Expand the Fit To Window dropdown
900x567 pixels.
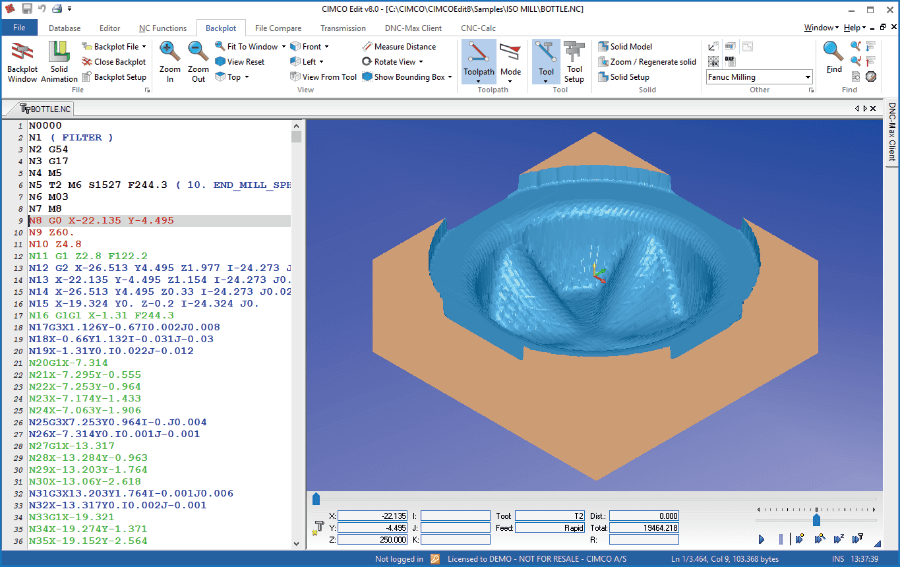tap(283, 46)
